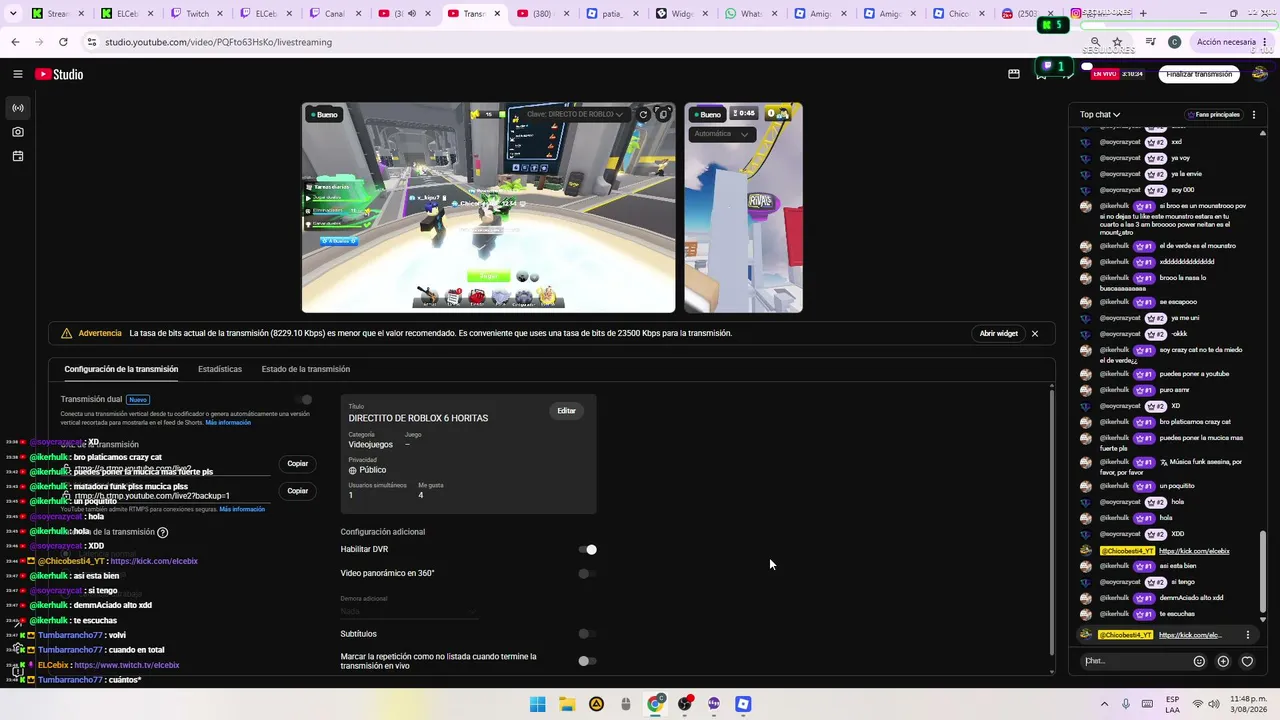Click the vertical stream preview thumbnail
The image size is (1280, 720).
[x=743, y=207]
